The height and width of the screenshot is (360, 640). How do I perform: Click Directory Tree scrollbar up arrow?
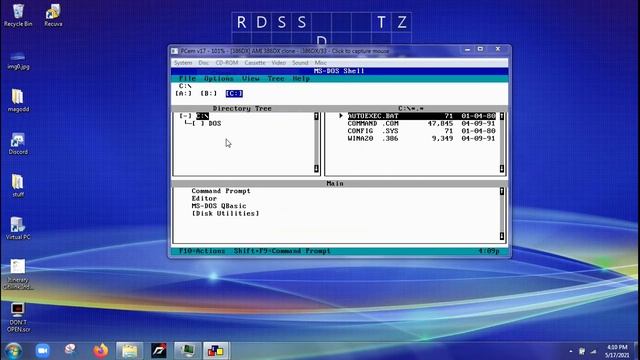(x=316, y=116)
